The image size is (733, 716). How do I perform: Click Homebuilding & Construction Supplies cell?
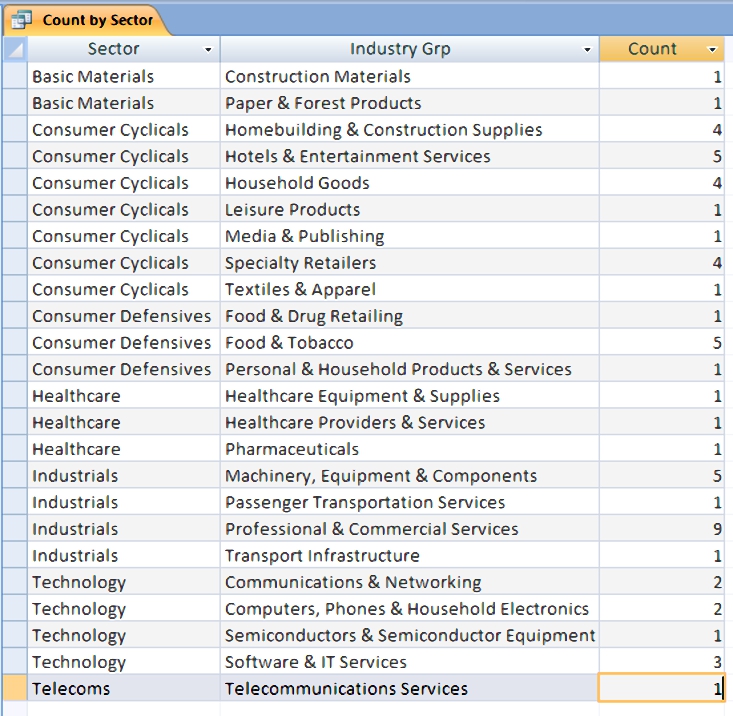coord(410,129)
